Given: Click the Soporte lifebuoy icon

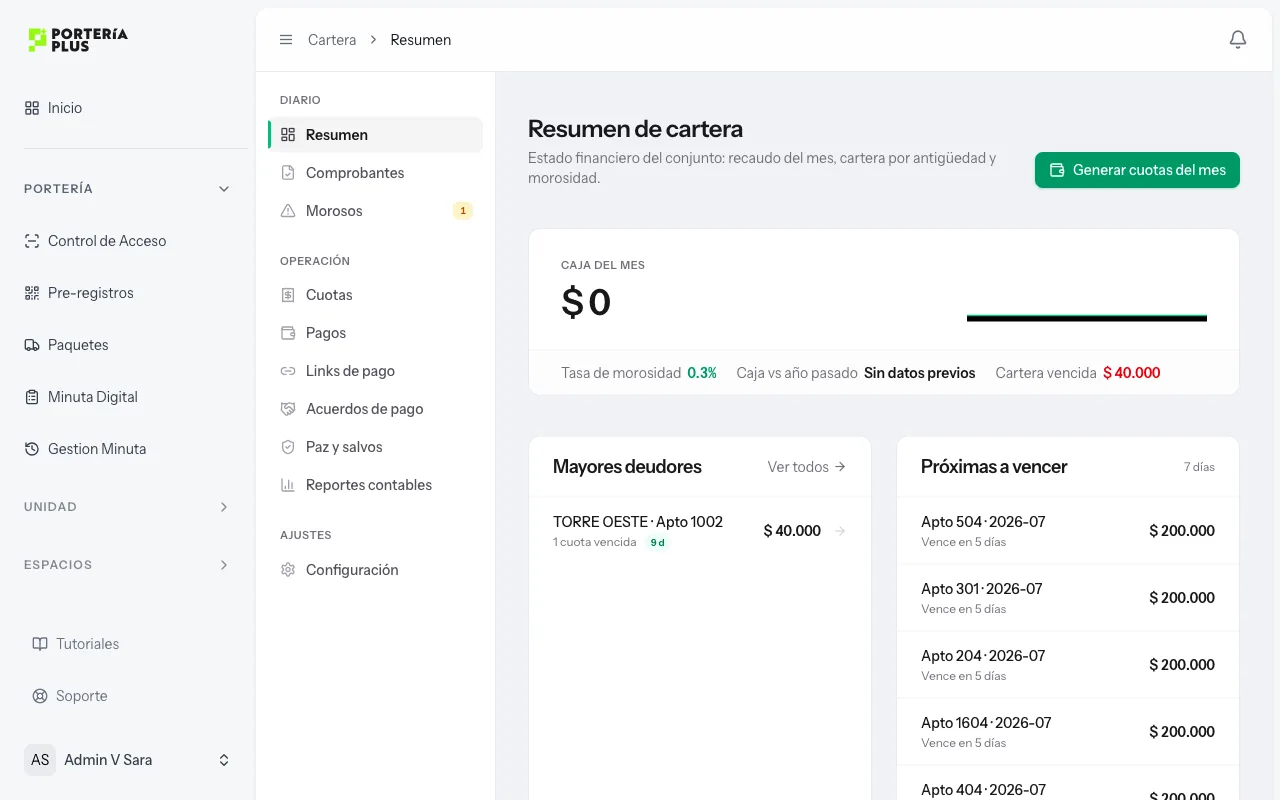Looking at the screenshot, I should point(40,696).
